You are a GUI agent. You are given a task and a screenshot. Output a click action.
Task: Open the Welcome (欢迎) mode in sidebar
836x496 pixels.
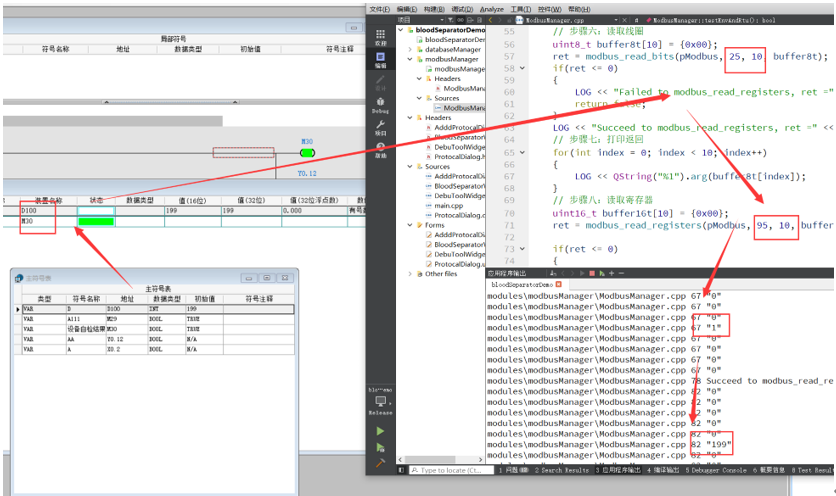pyautogui.click(x=380, y=35)
